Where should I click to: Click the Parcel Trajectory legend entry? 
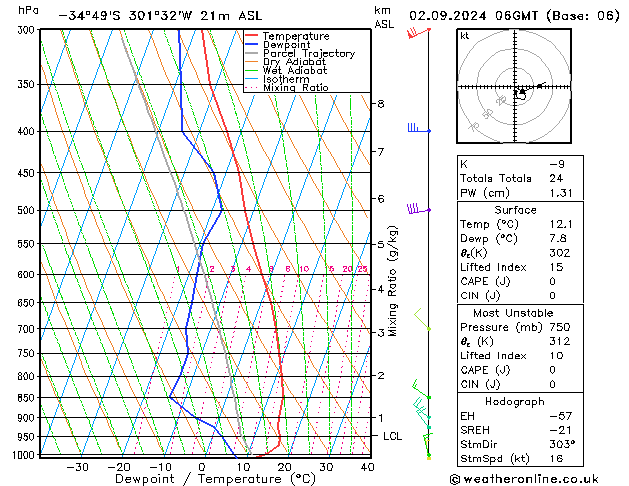tap(308, 54)
